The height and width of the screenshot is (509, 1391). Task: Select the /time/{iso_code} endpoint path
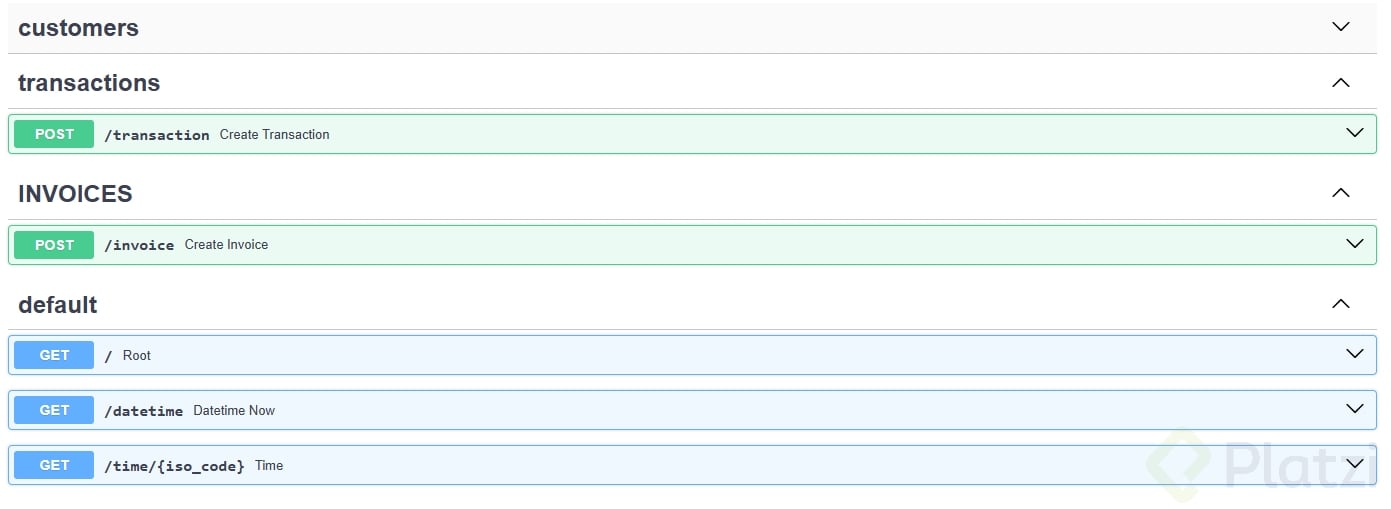174,466
